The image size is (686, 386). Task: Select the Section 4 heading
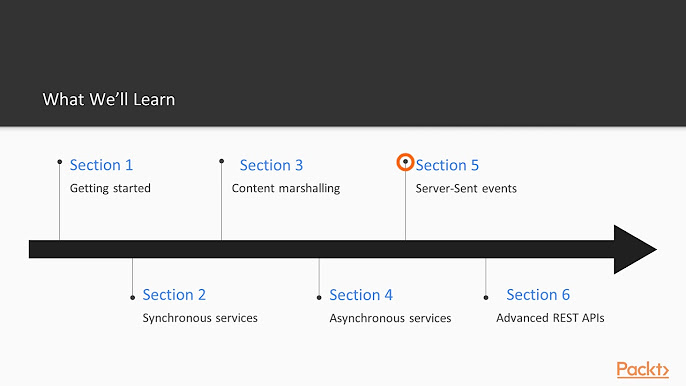click(361, 295)
